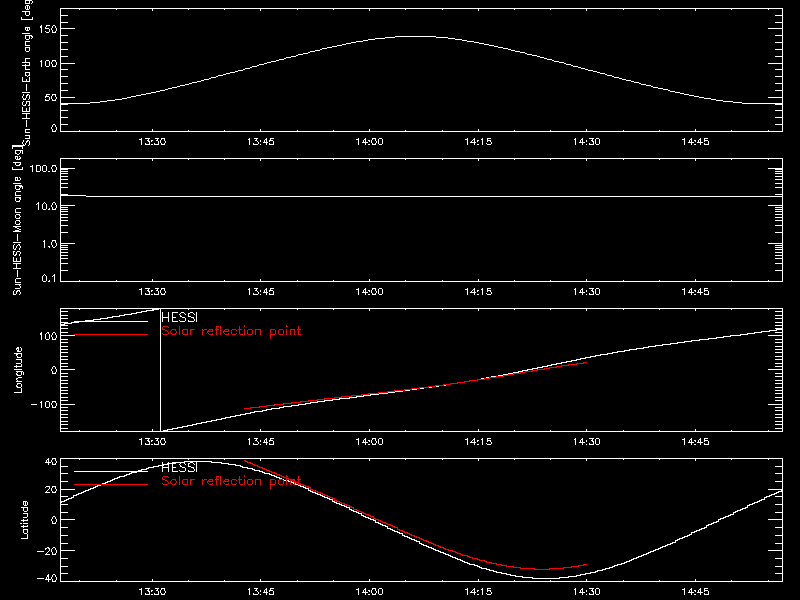Click 14:00 label under Longitude plot

coord(369,441)
